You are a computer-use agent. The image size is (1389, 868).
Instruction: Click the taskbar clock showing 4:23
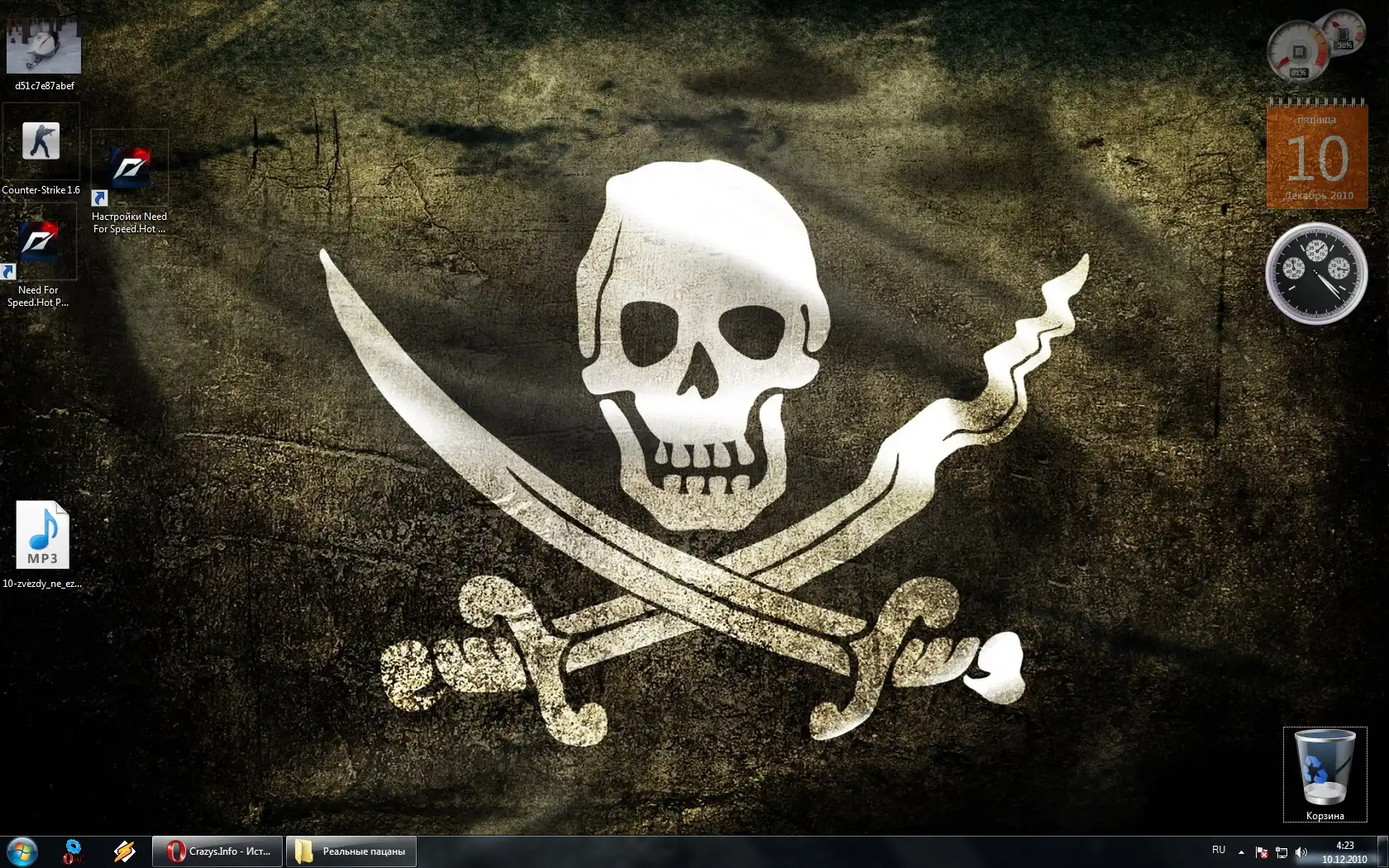pyautogui.click(x=1344, y=851)
